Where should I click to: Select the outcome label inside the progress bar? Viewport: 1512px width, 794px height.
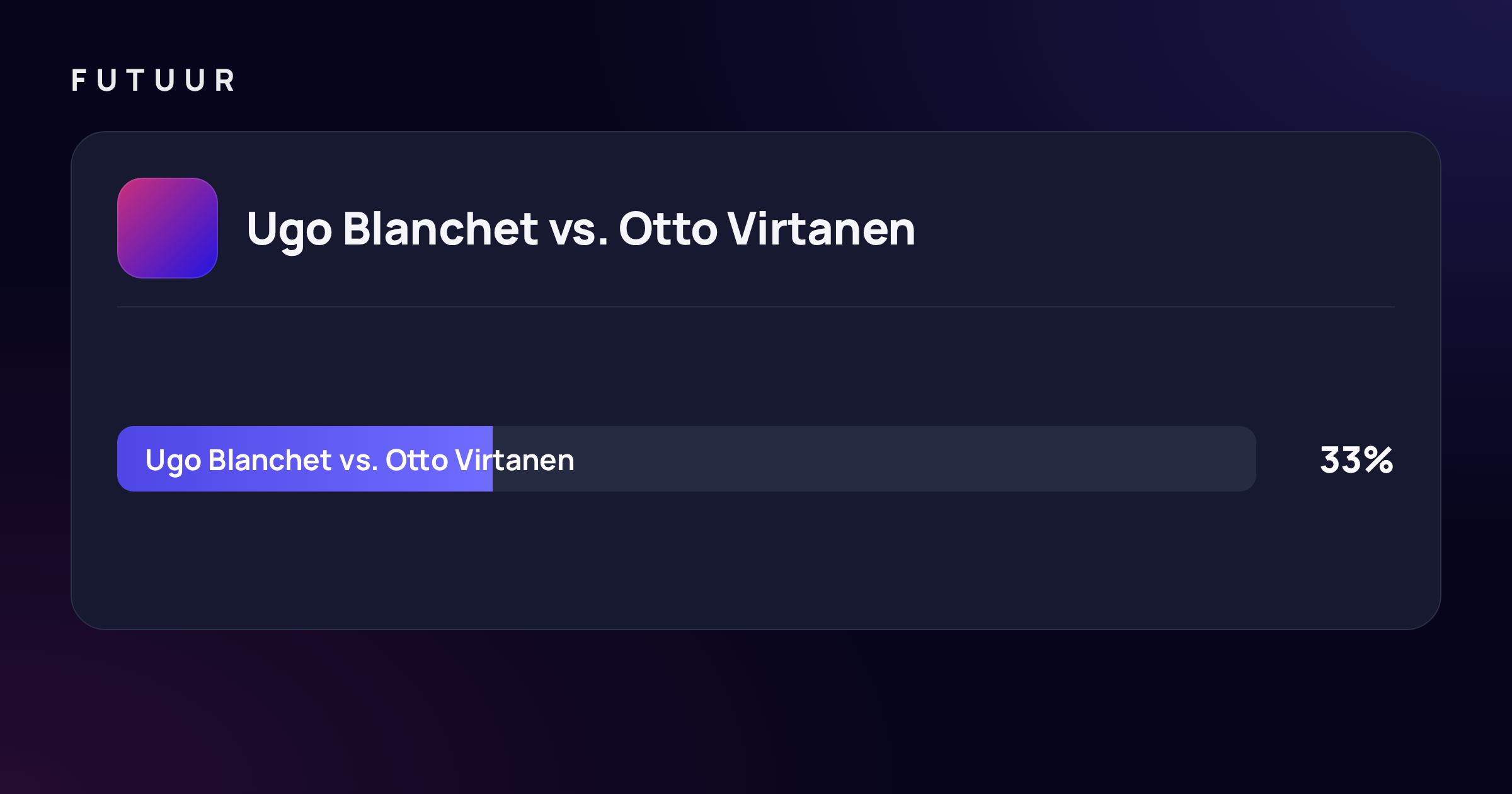click(x=360, y=461)
